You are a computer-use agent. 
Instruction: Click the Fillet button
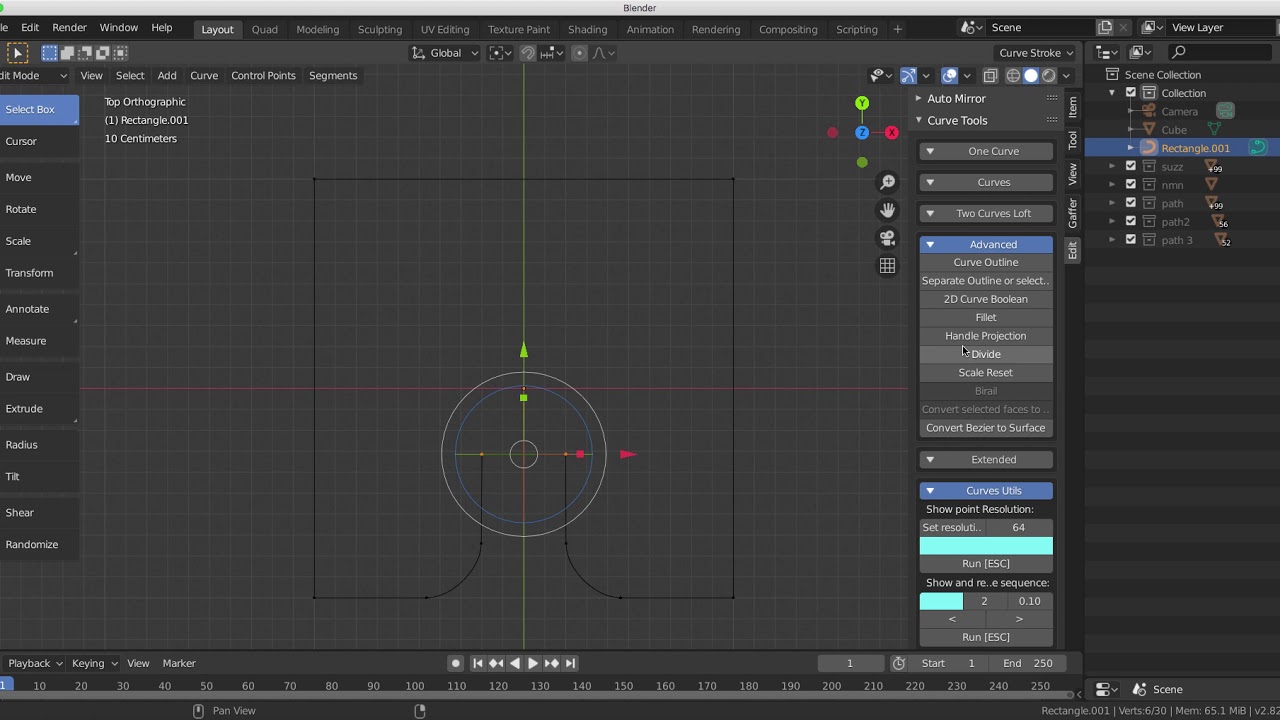[x=985, y=317]
